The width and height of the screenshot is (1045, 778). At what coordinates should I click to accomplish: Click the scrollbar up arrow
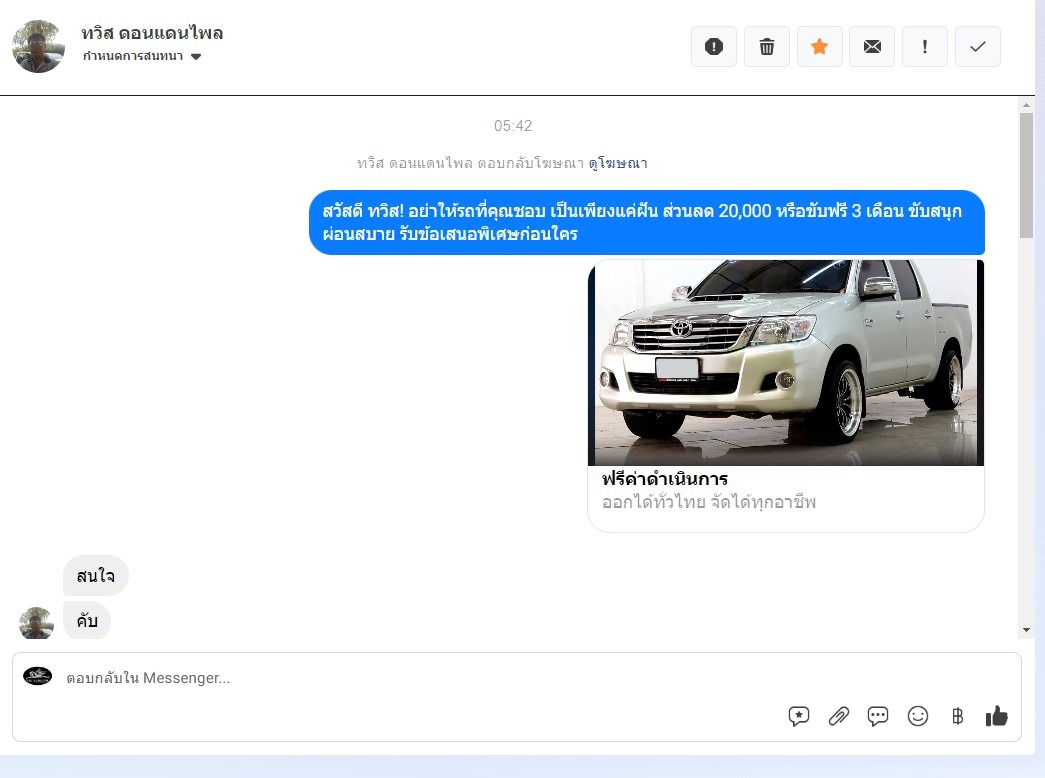click(x=1026, y=104)
